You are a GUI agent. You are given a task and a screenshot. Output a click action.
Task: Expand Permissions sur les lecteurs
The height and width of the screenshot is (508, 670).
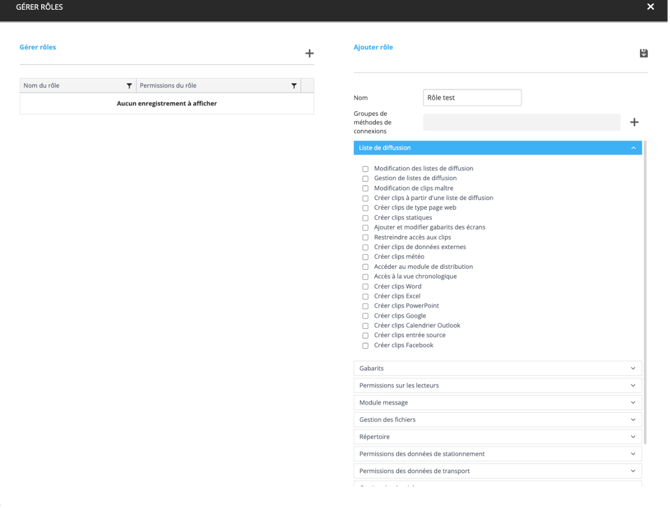coord(498,385)
